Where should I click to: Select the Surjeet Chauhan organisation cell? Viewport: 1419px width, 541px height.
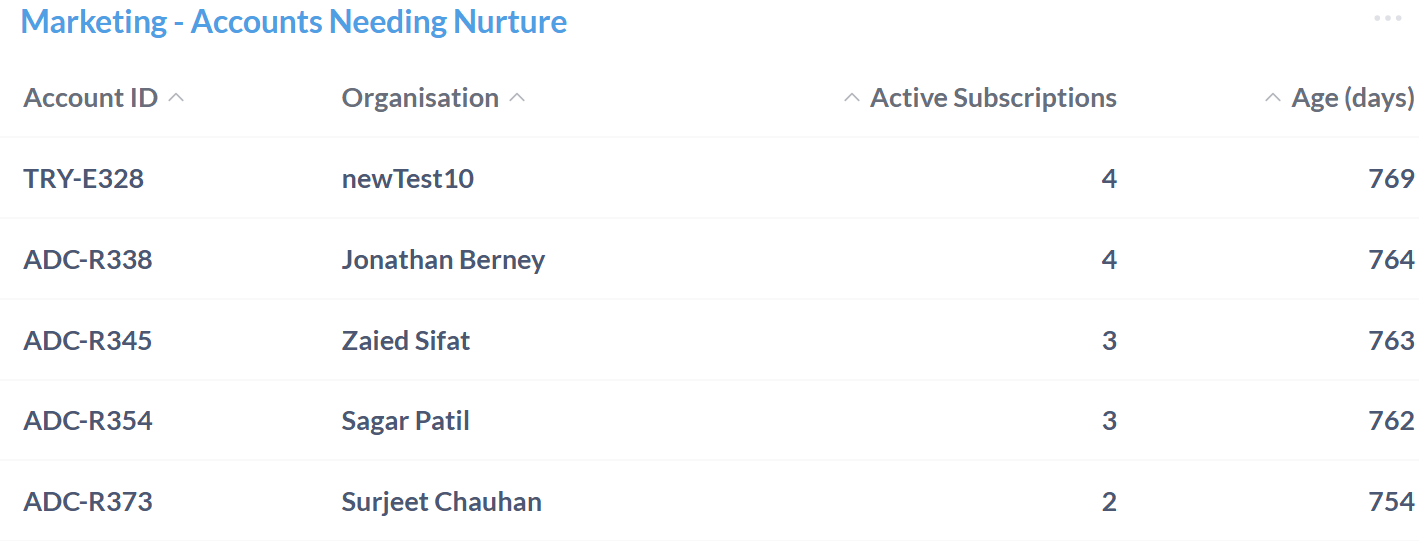pyautogui.click(x=442, y=502)
